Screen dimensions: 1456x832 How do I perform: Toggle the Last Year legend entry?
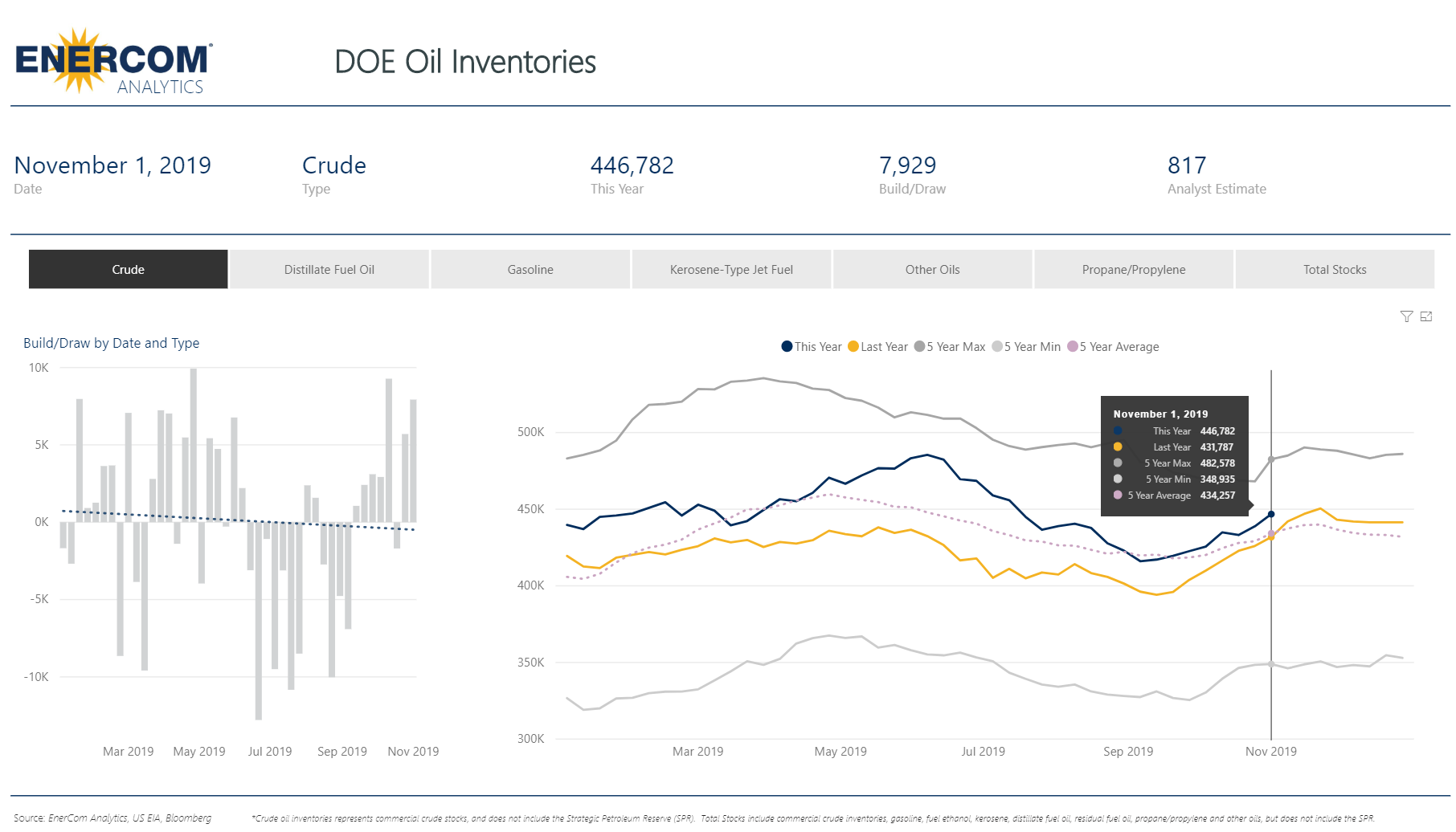coord(877,347)
